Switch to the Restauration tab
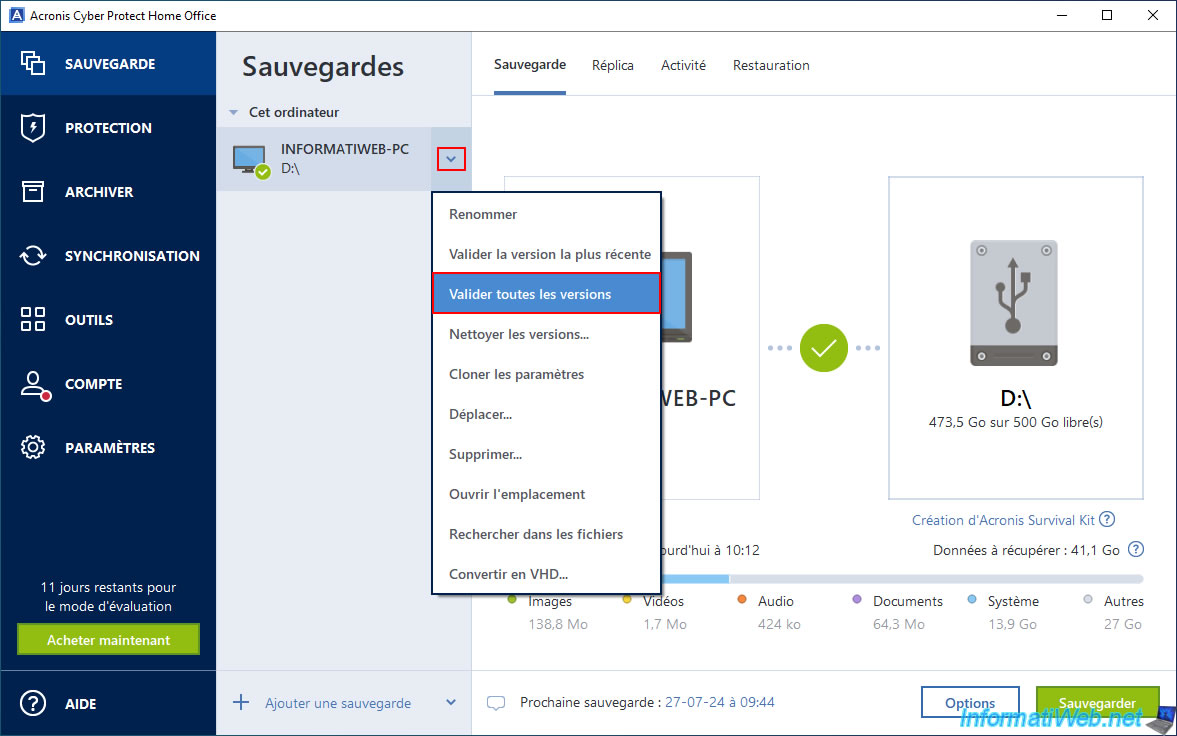 pyautogui.click(x=771, y=65)
